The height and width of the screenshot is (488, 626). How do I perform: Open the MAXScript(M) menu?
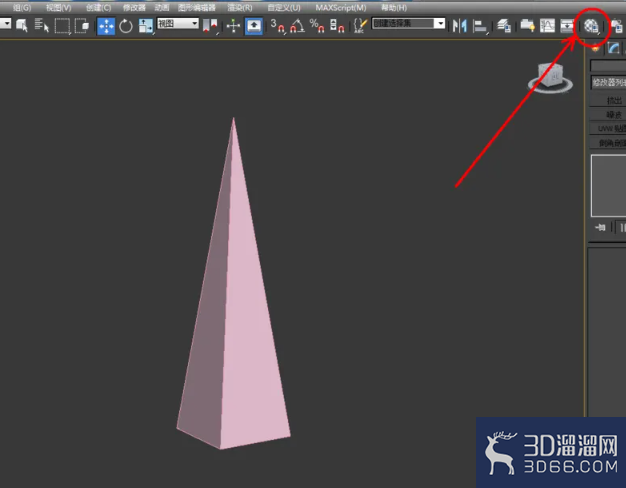pos(341,8)
